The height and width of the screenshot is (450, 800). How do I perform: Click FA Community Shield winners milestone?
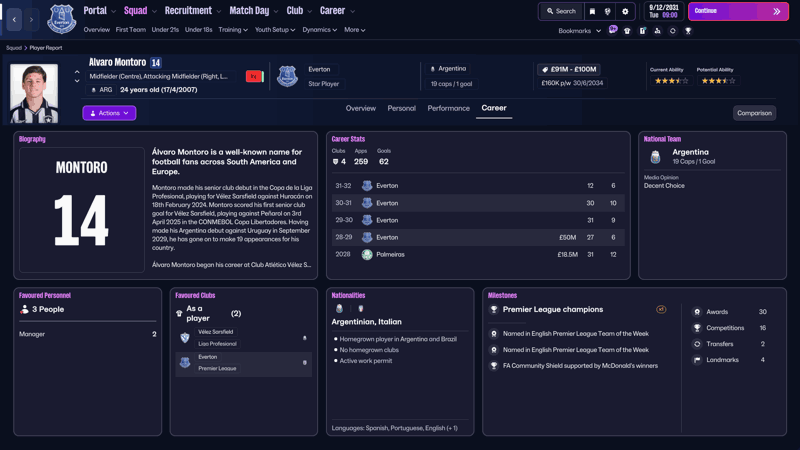pyautogui.click(x=580, y=366)
